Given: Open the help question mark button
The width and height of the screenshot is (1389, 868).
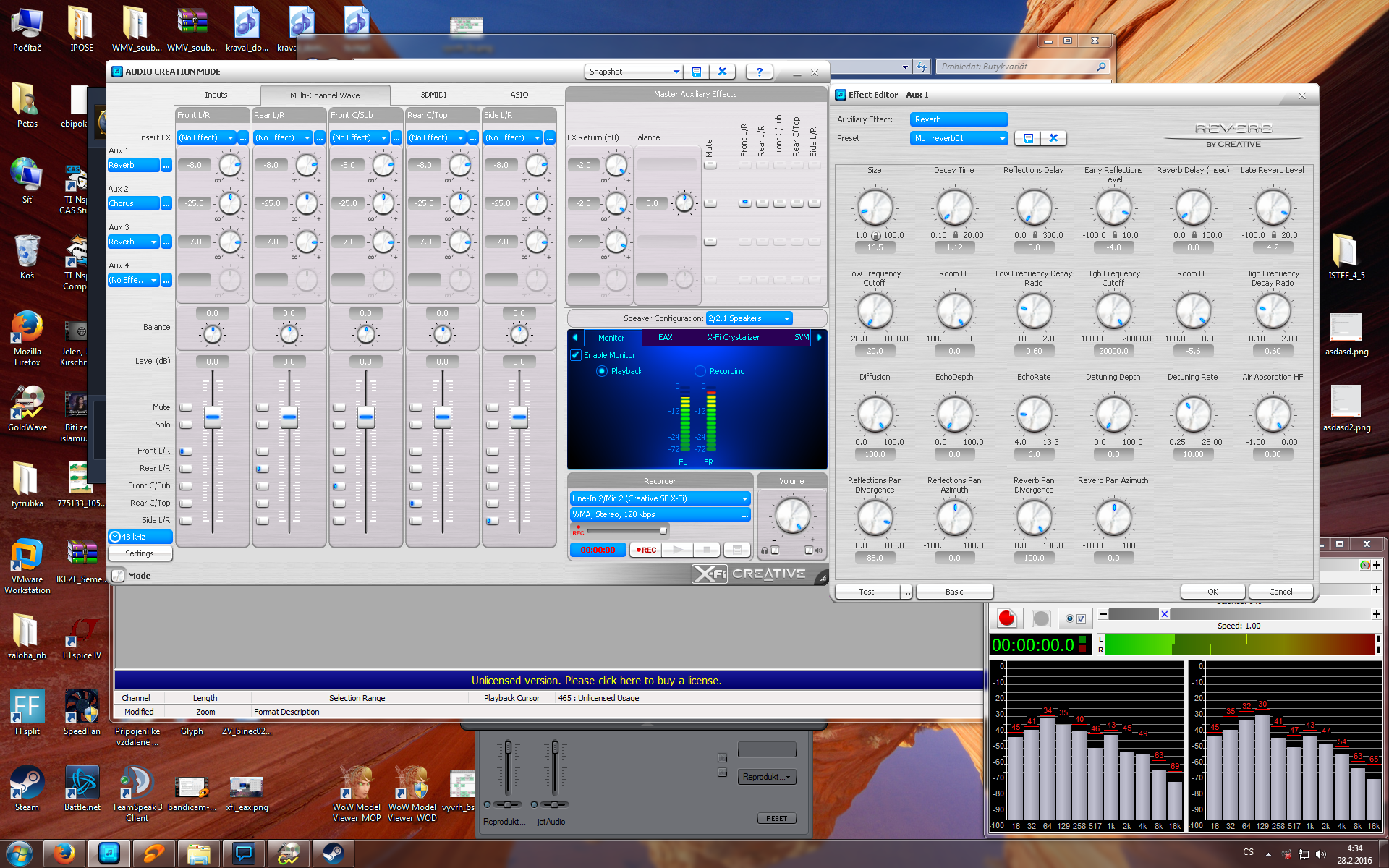Looking at the screenshot, I should (x=759, y=72).
